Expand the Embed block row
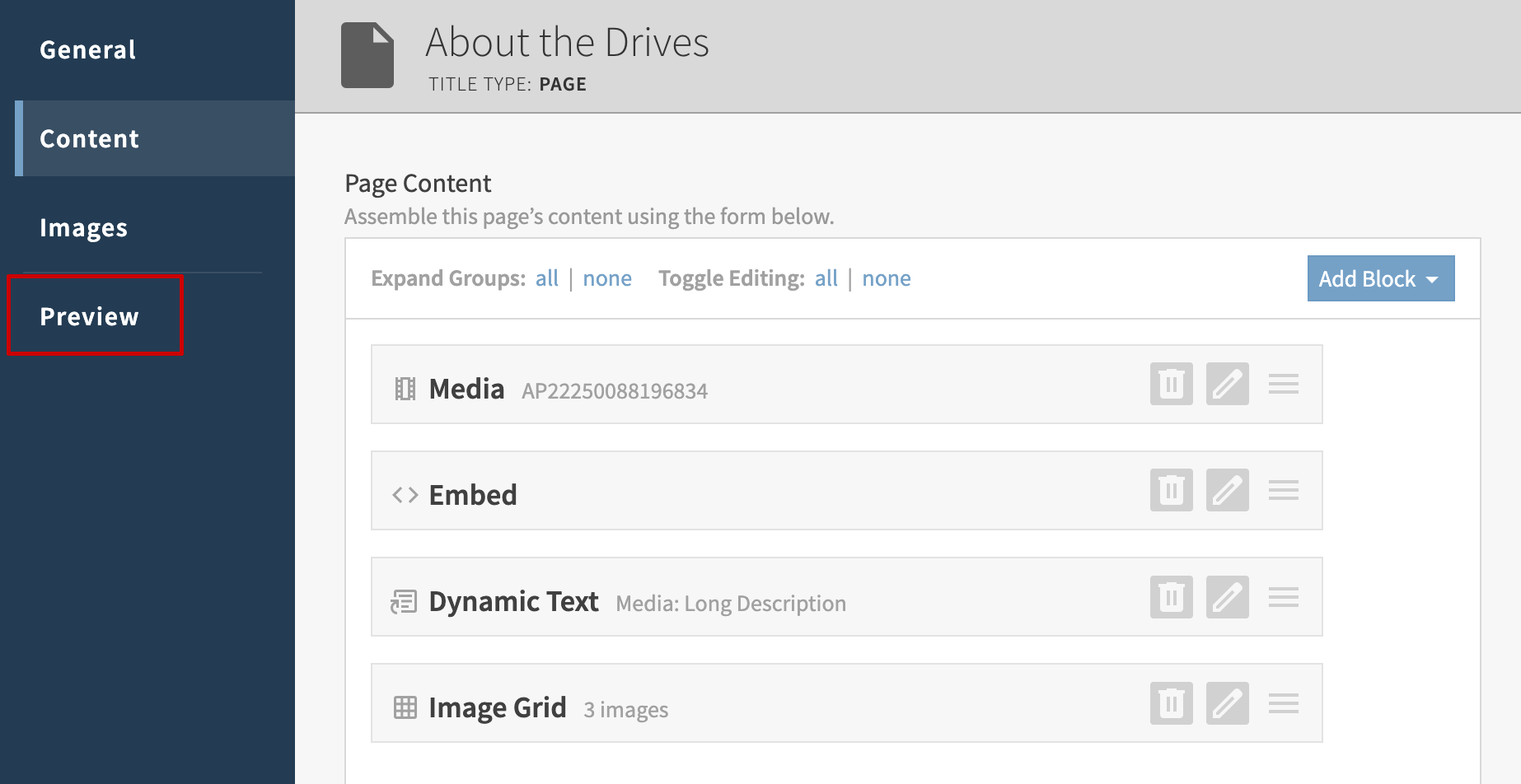Screen dimensions: 1521x784 [473, 495]
